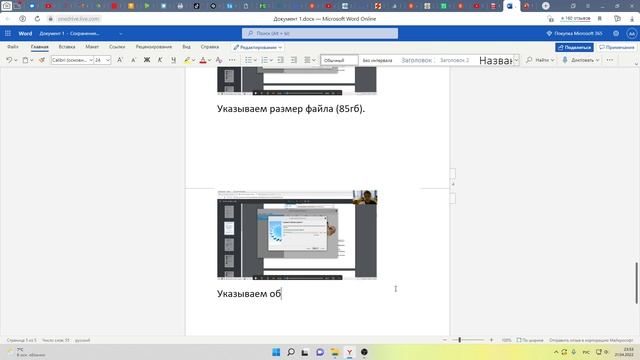Increase font size with the larger A

(120, 60)
